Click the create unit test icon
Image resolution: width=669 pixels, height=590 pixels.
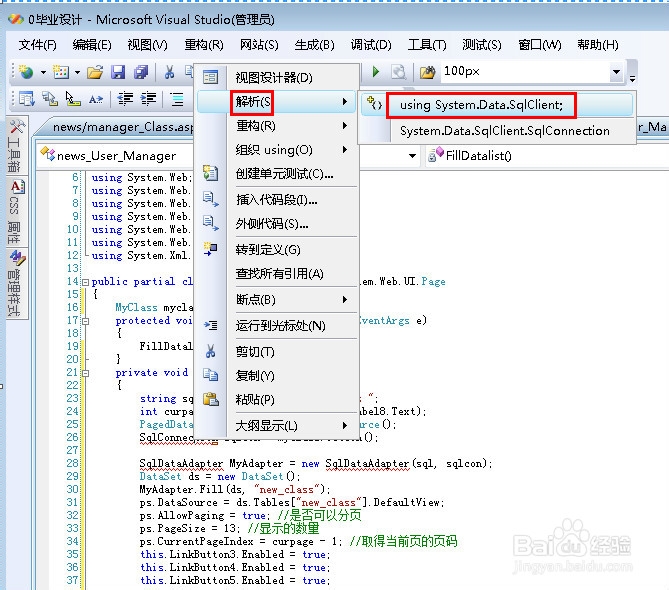click(210, 173)
